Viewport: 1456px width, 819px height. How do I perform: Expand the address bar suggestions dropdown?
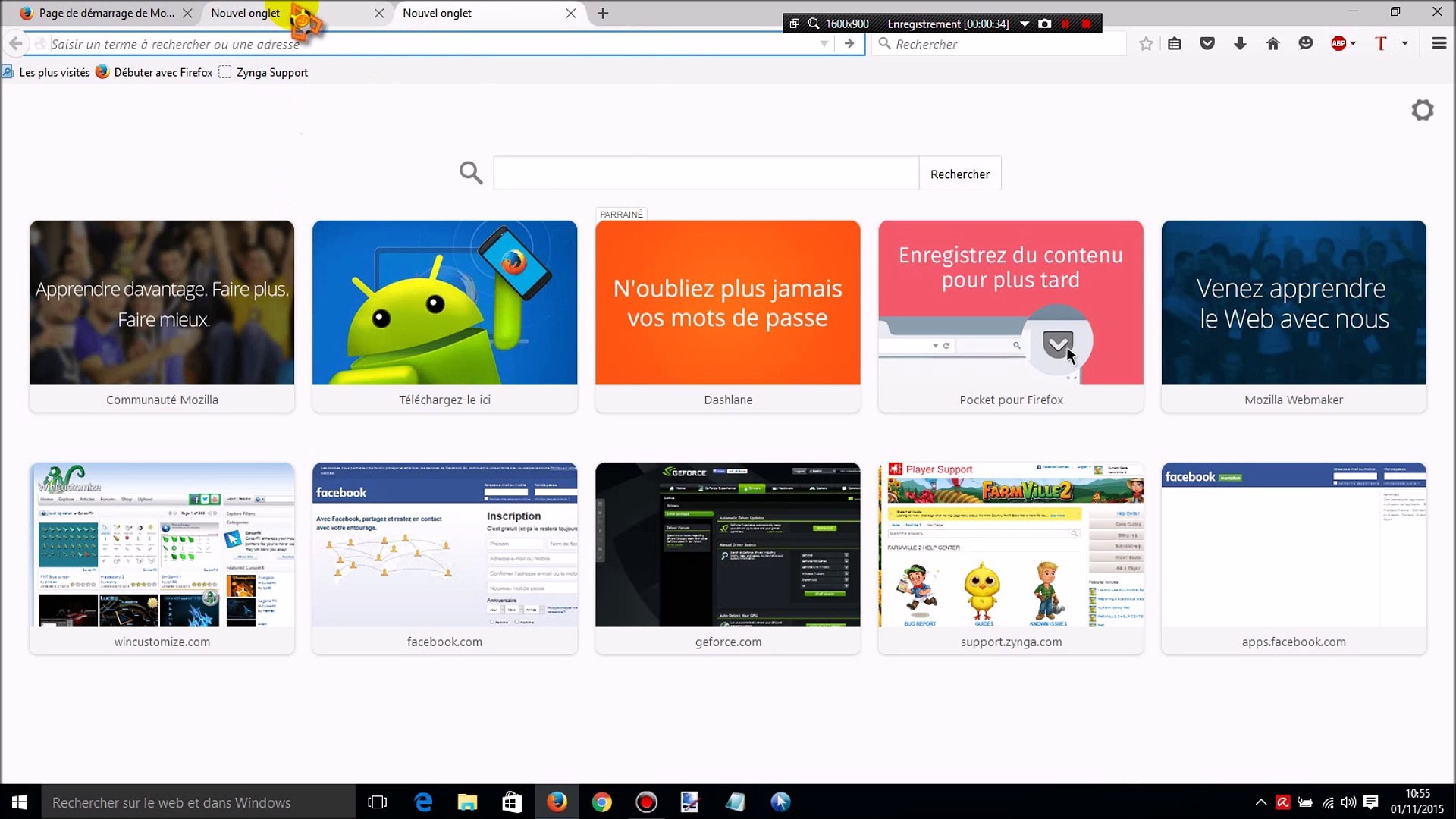[824, 44]
